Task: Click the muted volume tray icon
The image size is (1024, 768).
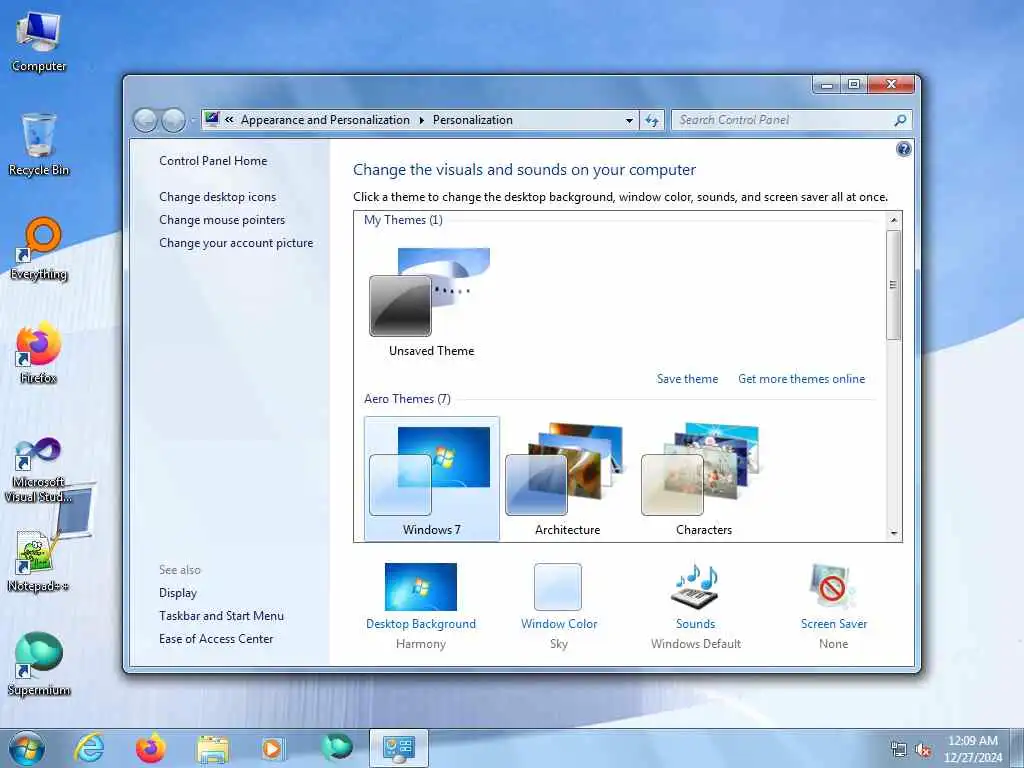Action: point(923,750)
